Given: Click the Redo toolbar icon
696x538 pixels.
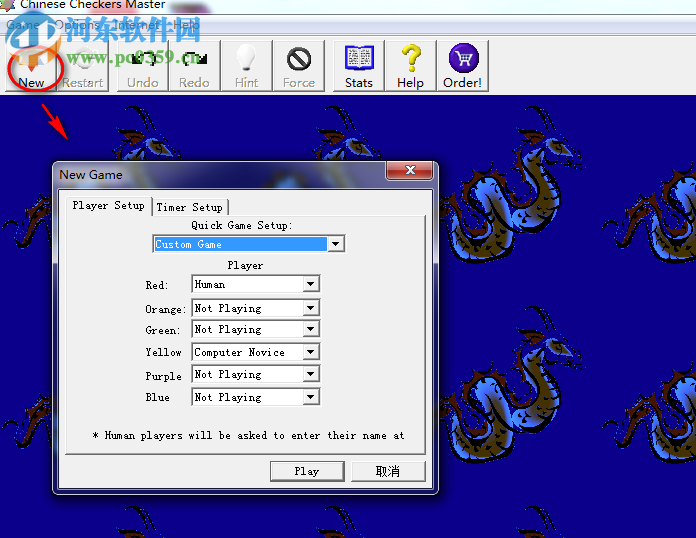Looking at the screenshot, I should coord(194,66).
